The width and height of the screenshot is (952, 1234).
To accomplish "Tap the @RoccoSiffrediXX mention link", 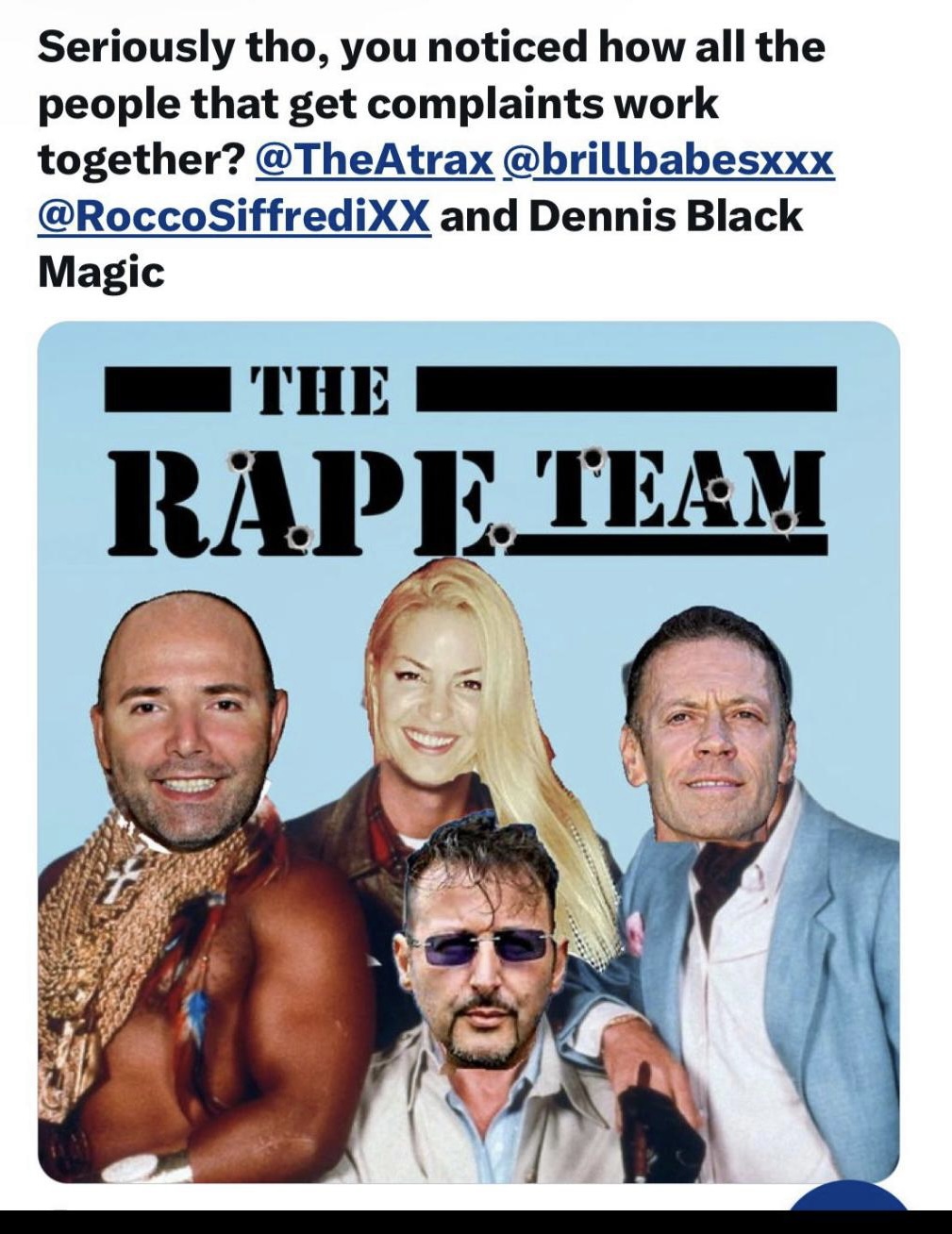I will tap(234, 217).
